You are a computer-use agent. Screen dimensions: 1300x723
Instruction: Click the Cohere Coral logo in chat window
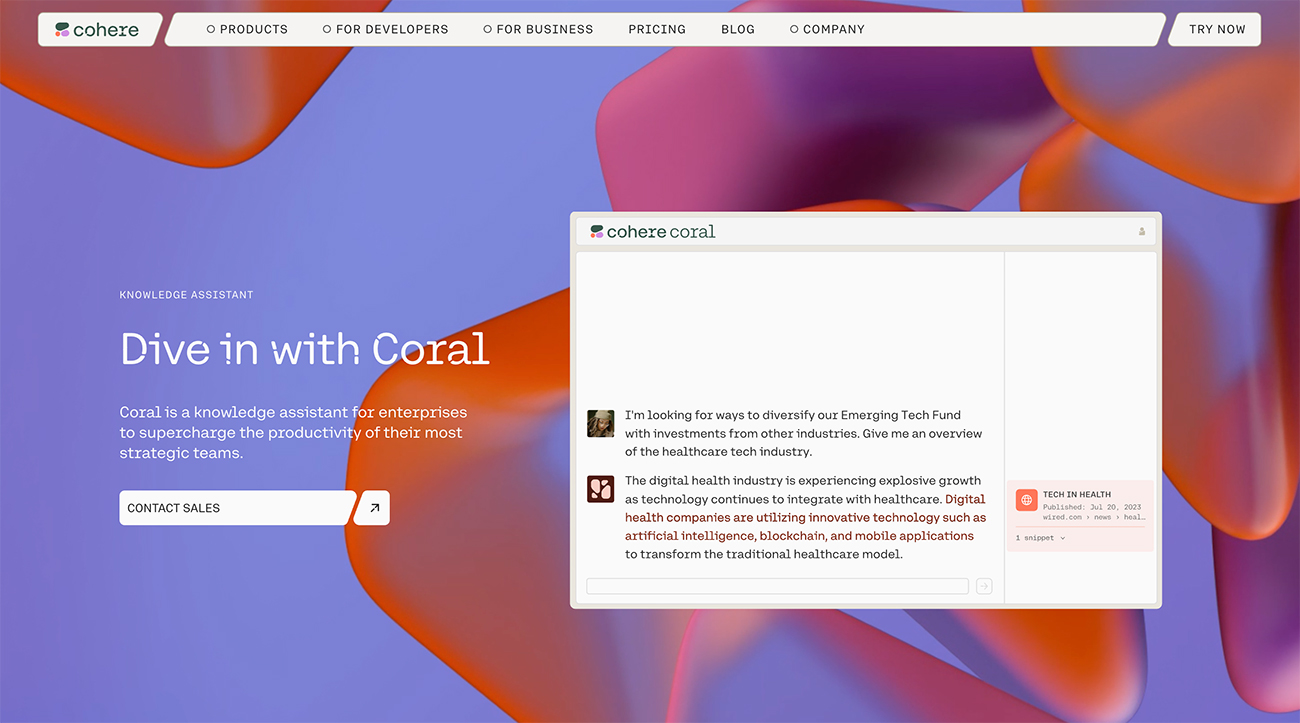[x=652, y=232]
